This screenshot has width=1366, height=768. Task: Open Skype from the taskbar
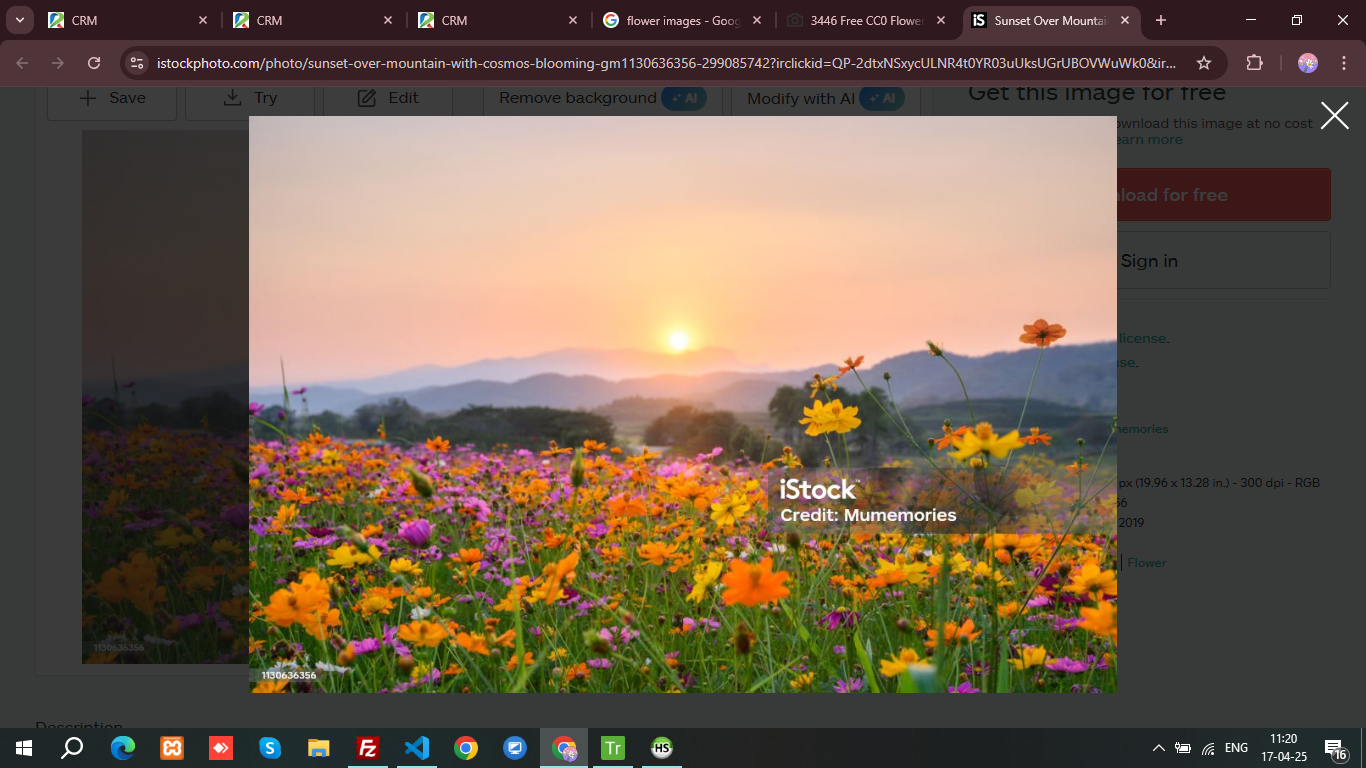coord(270,748)
